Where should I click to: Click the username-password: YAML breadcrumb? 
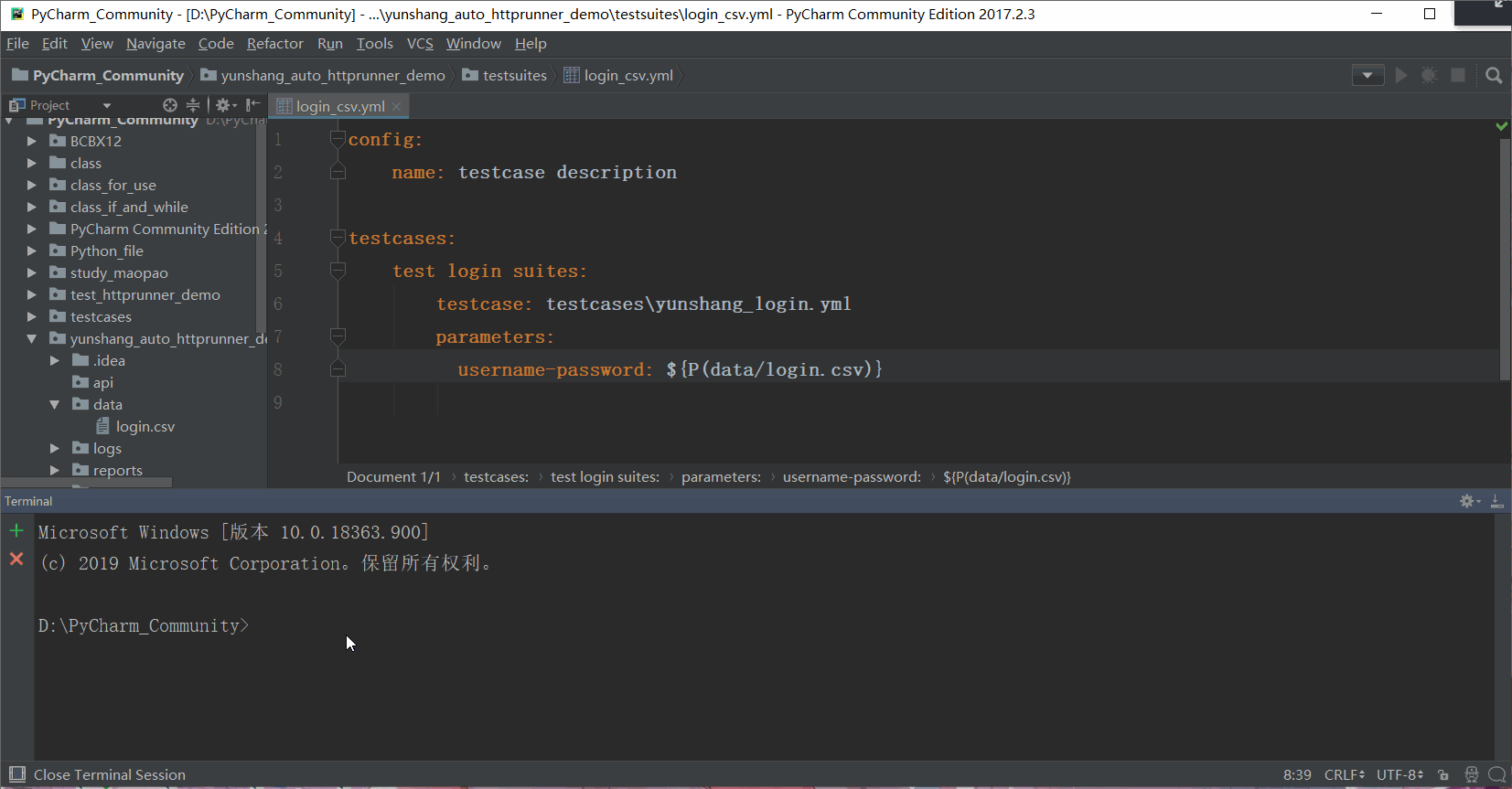tap(852, 476)
